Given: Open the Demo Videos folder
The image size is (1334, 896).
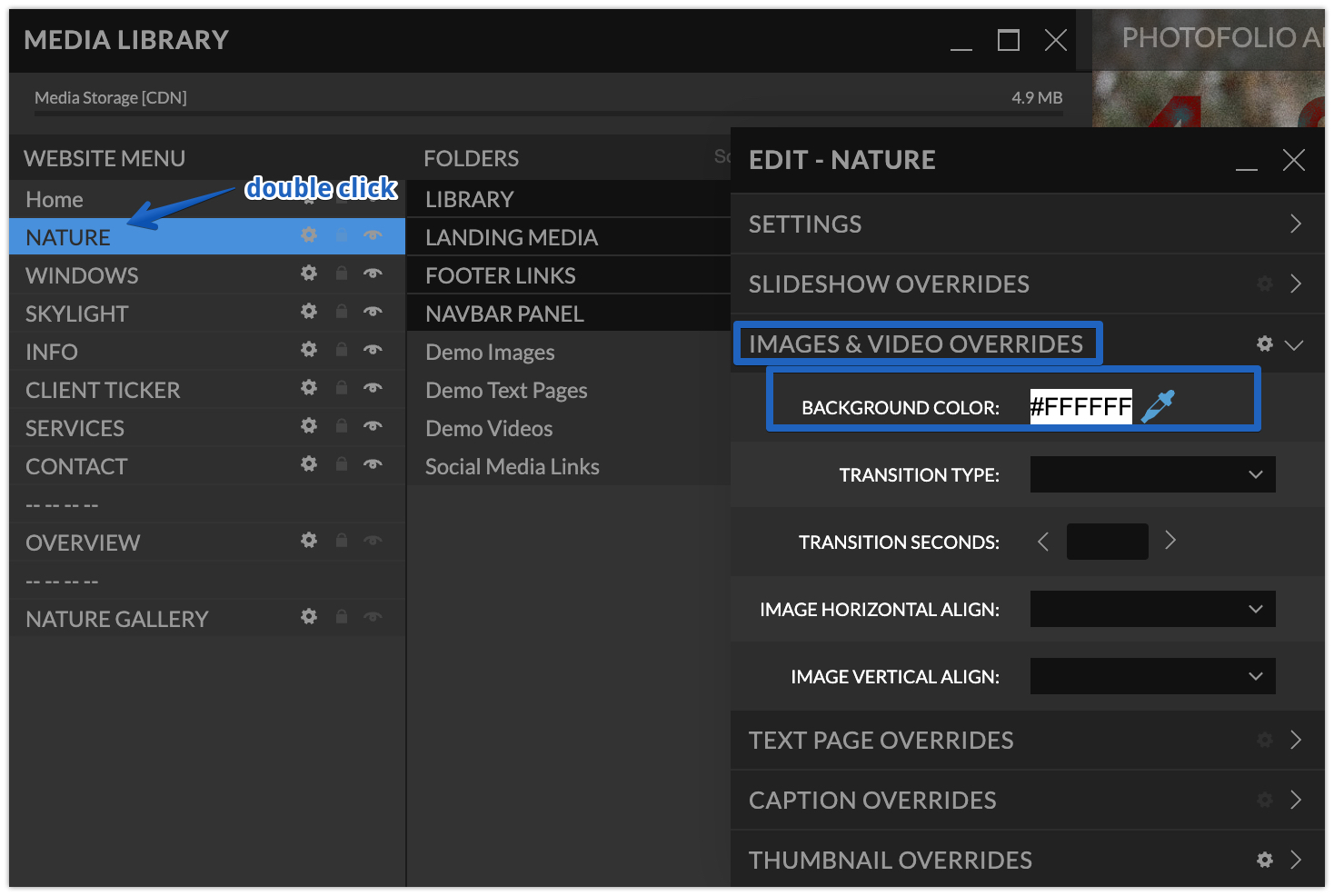Looking at the screenshot, I should coord(489,428).
